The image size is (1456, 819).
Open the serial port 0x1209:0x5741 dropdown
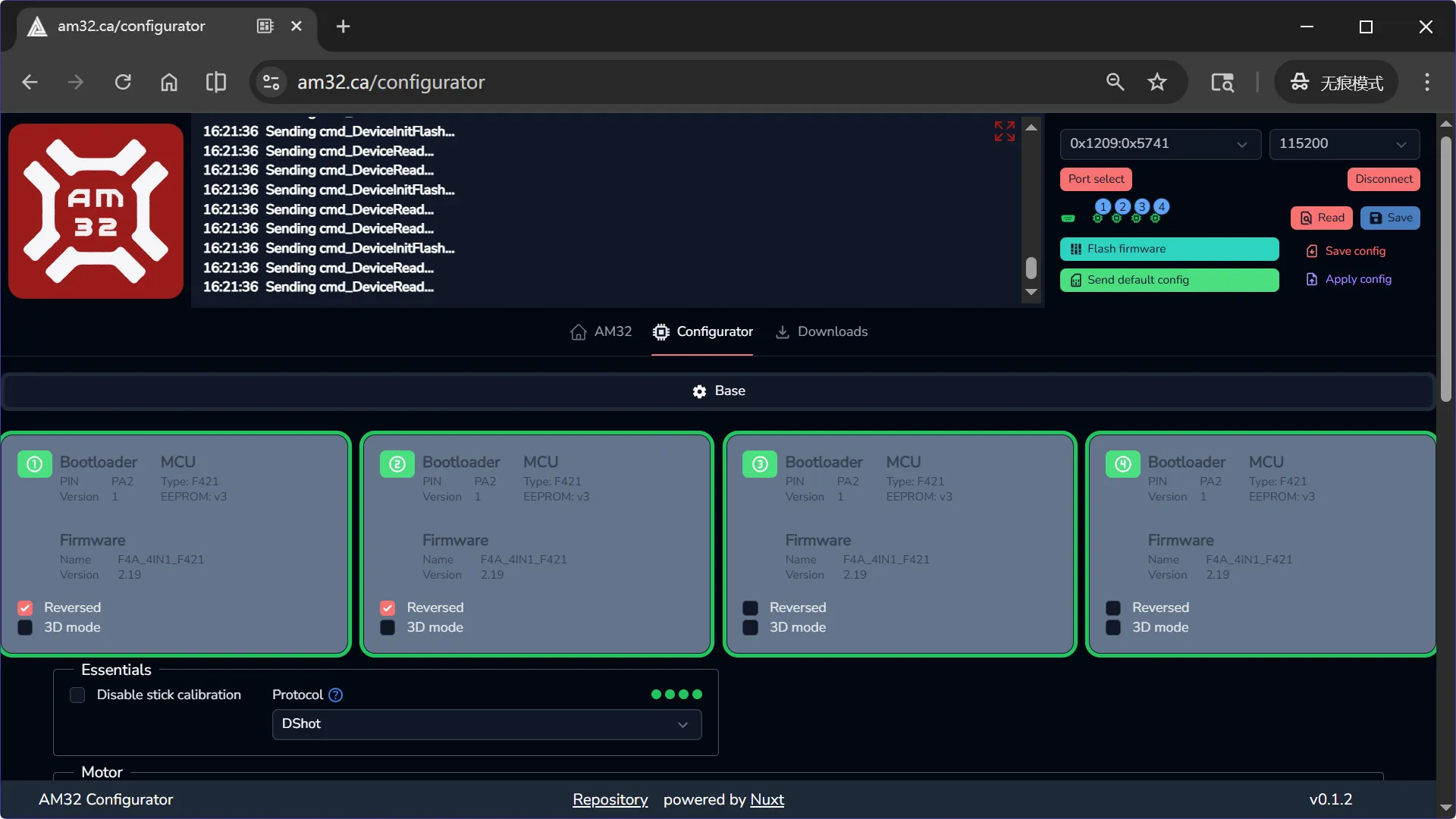1159,144
